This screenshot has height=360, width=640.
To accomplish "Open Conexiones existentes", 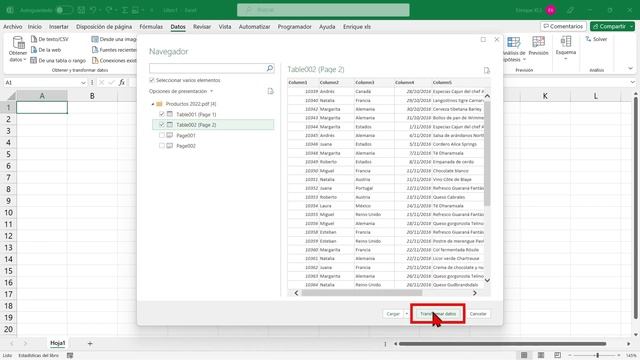I will [114, 60].
